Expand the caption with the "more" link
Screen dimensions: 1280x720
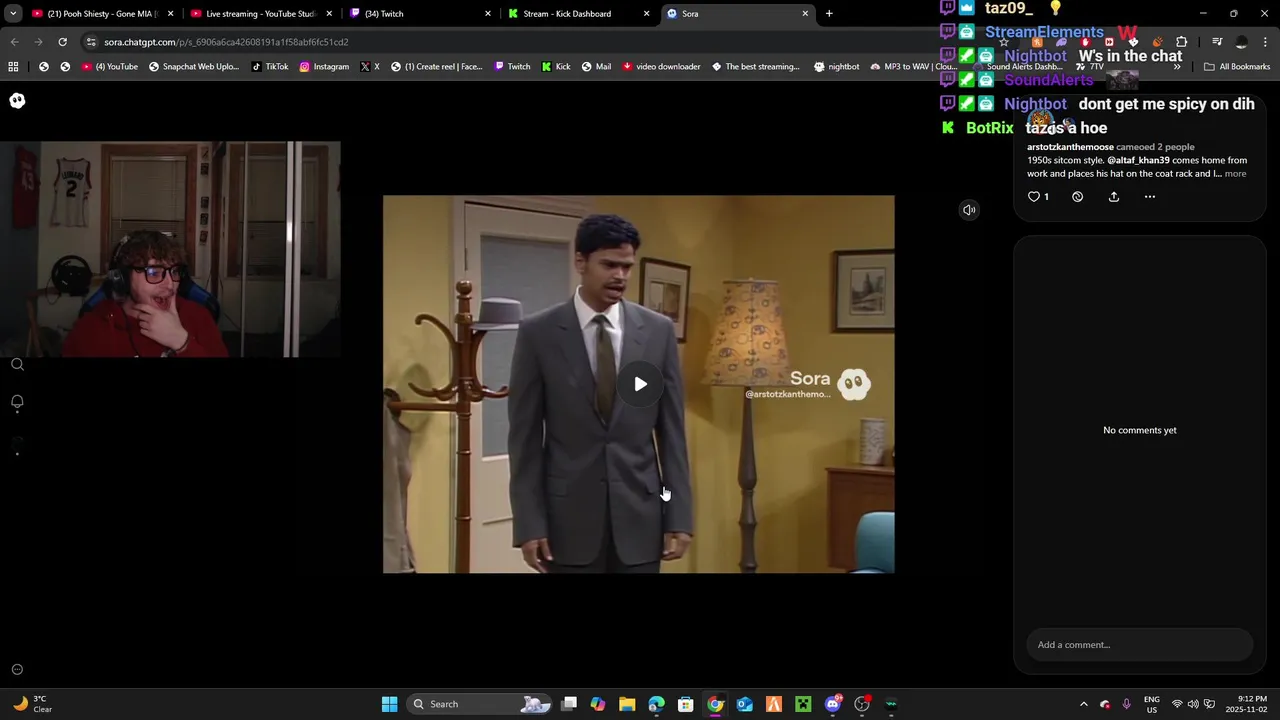click(x=1235, y=174)
